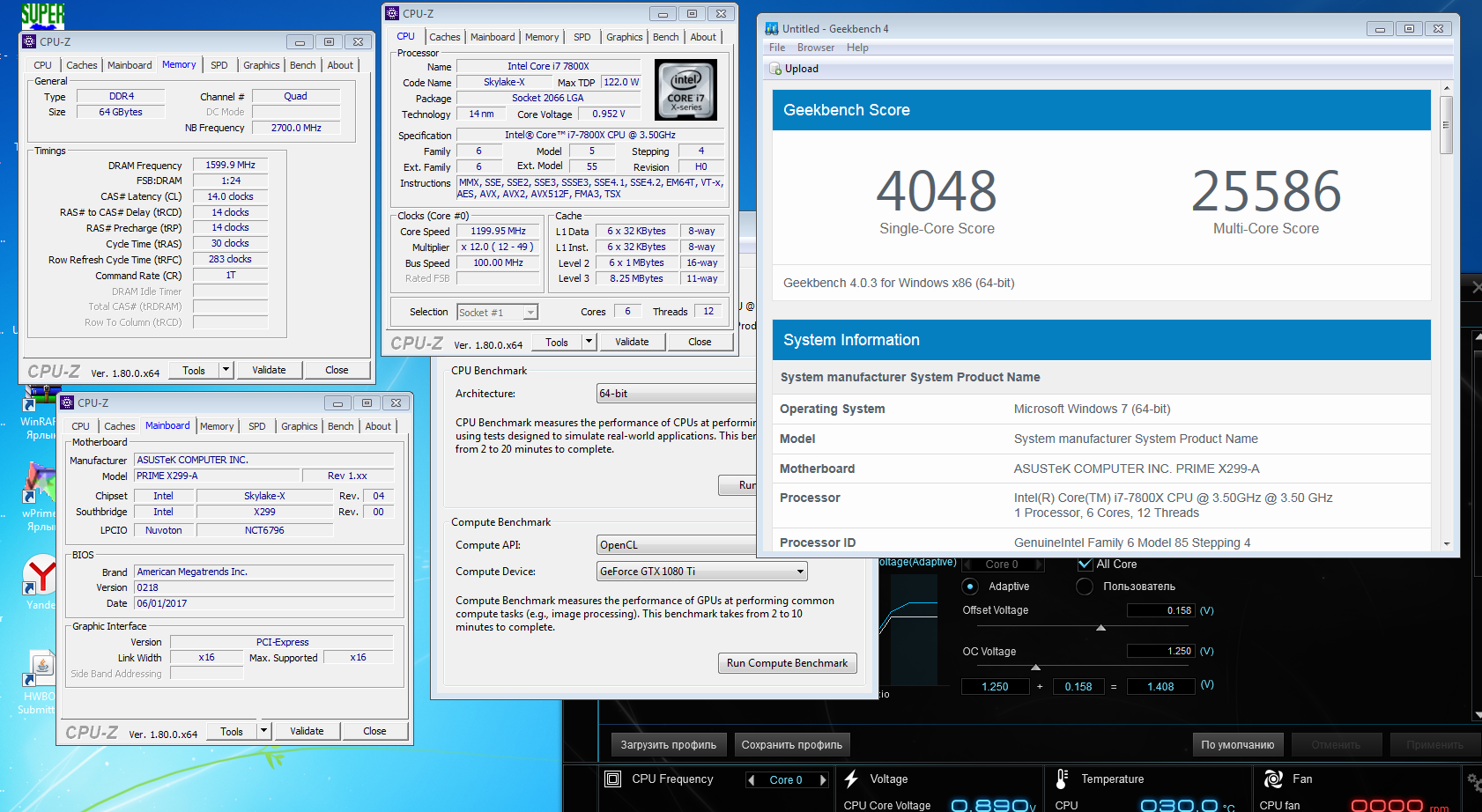Click the Voltage lightning bolt icon

[851, 779]
